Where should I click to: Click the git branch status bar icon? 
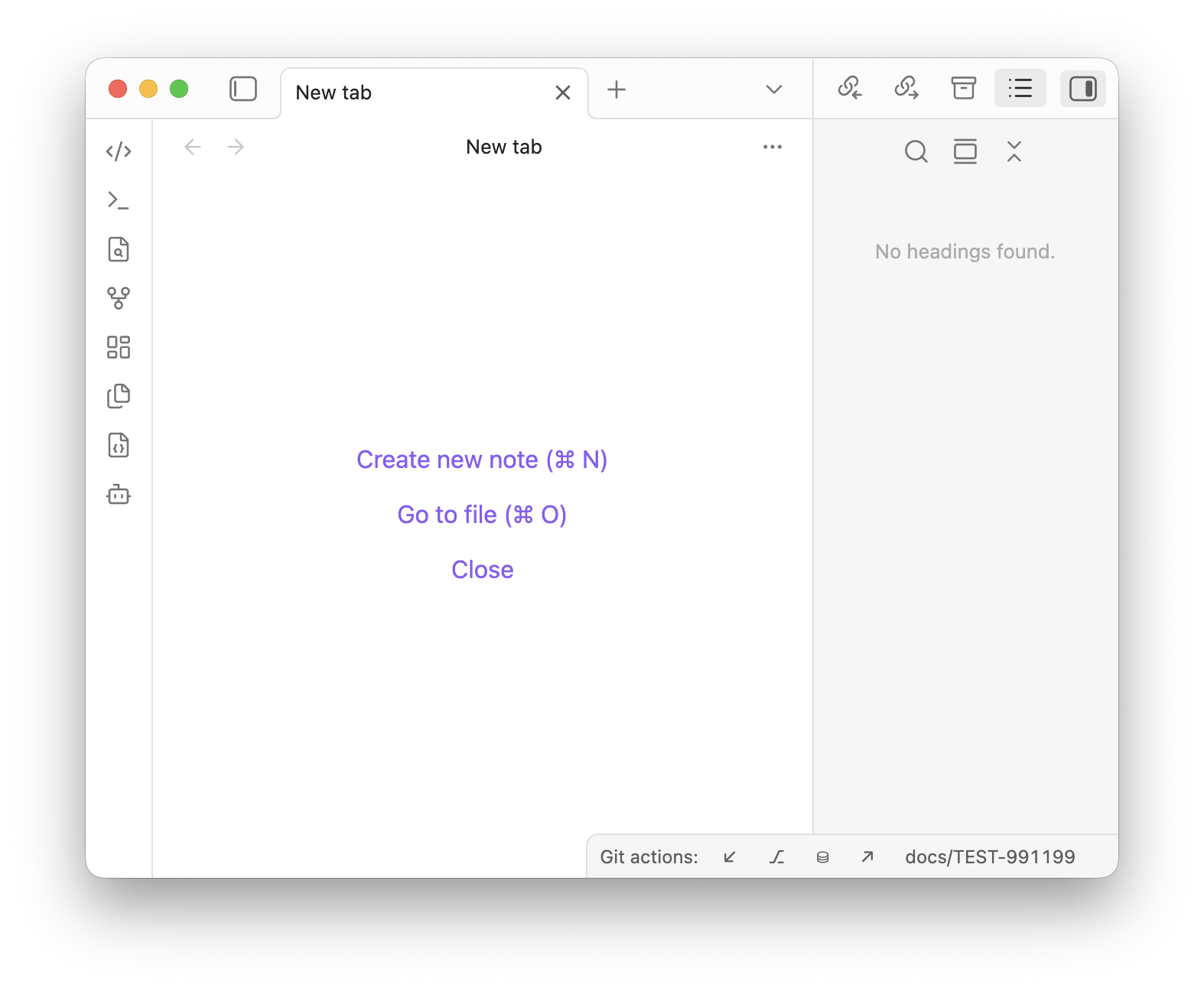tap(776, 857)
